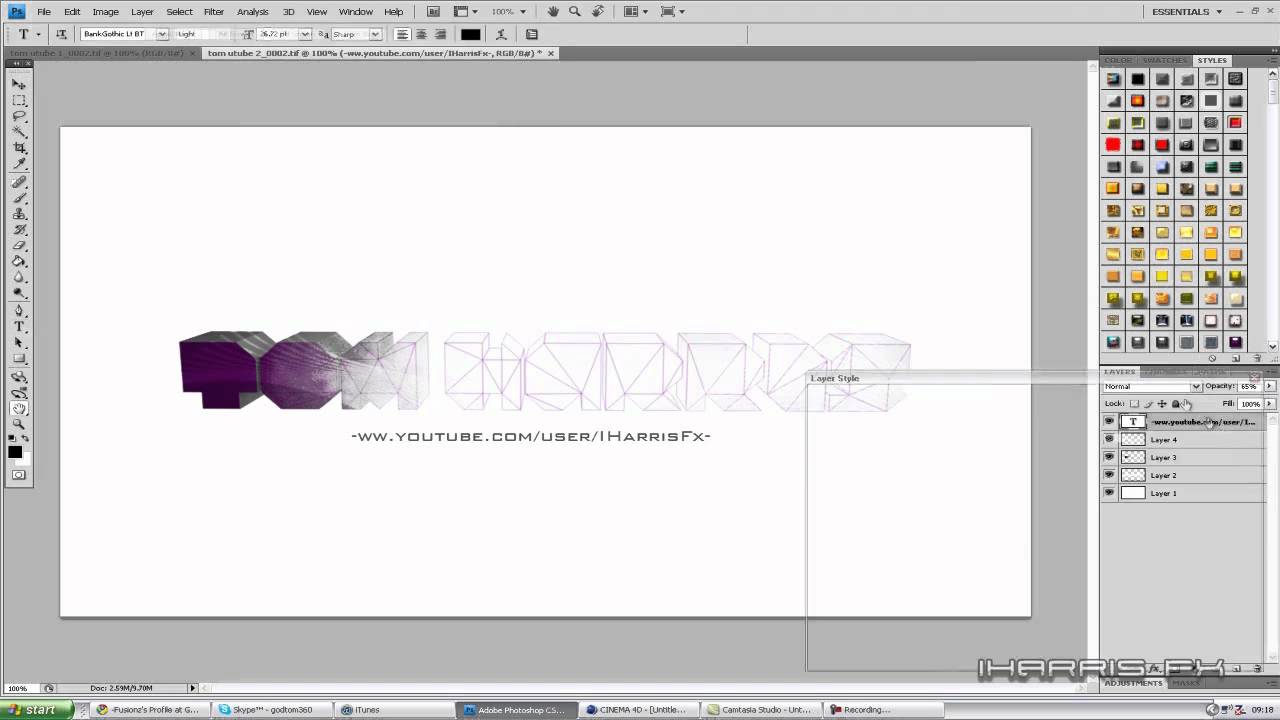The width and height of the screenshot is (1280, 720).
Task: Open the layer Opacity slider arrow
Action: tap(1269, 386)
